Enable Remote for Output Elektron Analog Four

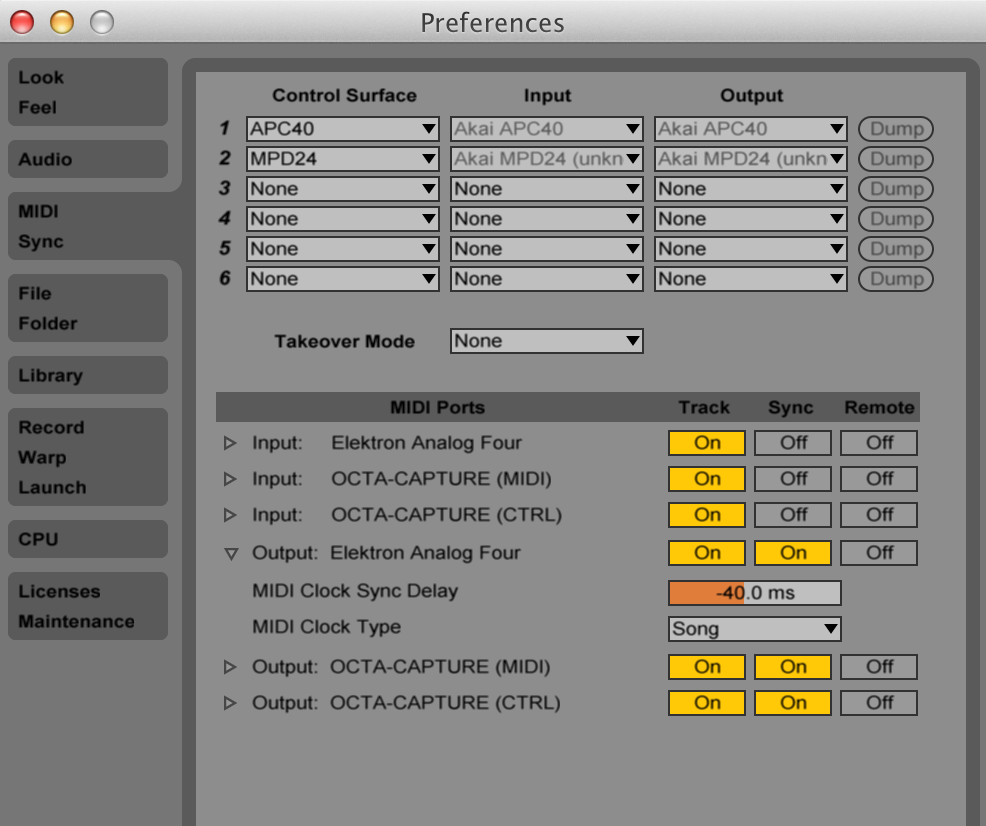coord(879,553)
